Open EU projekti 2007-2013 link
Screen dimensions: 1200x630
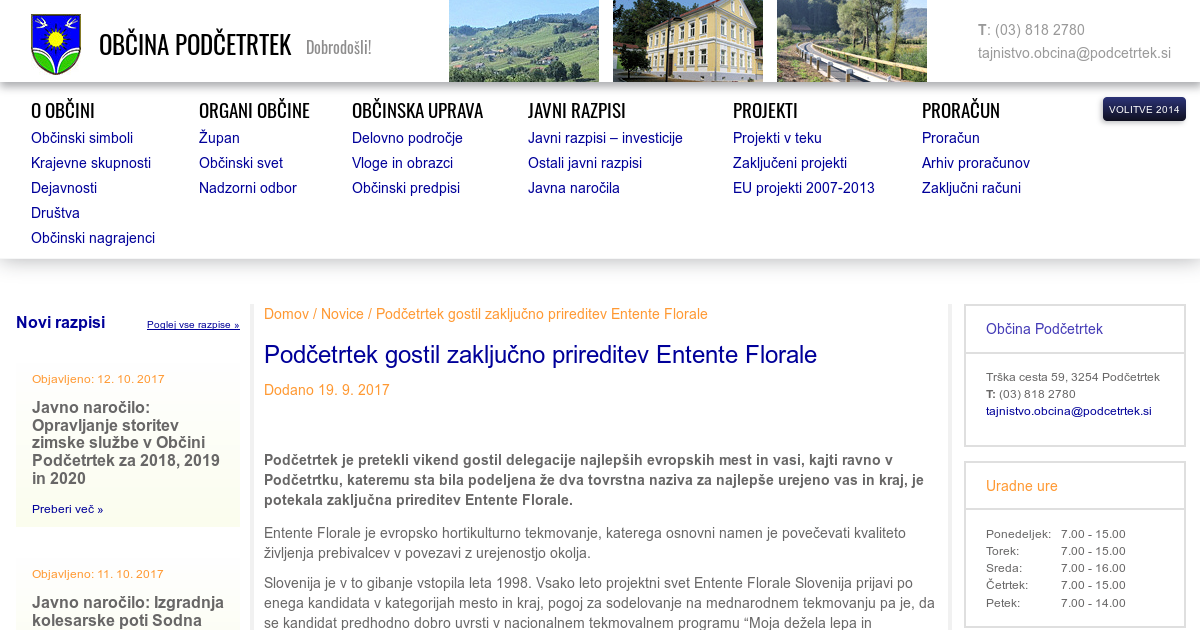pyautogui.click(x=803, y=188)
